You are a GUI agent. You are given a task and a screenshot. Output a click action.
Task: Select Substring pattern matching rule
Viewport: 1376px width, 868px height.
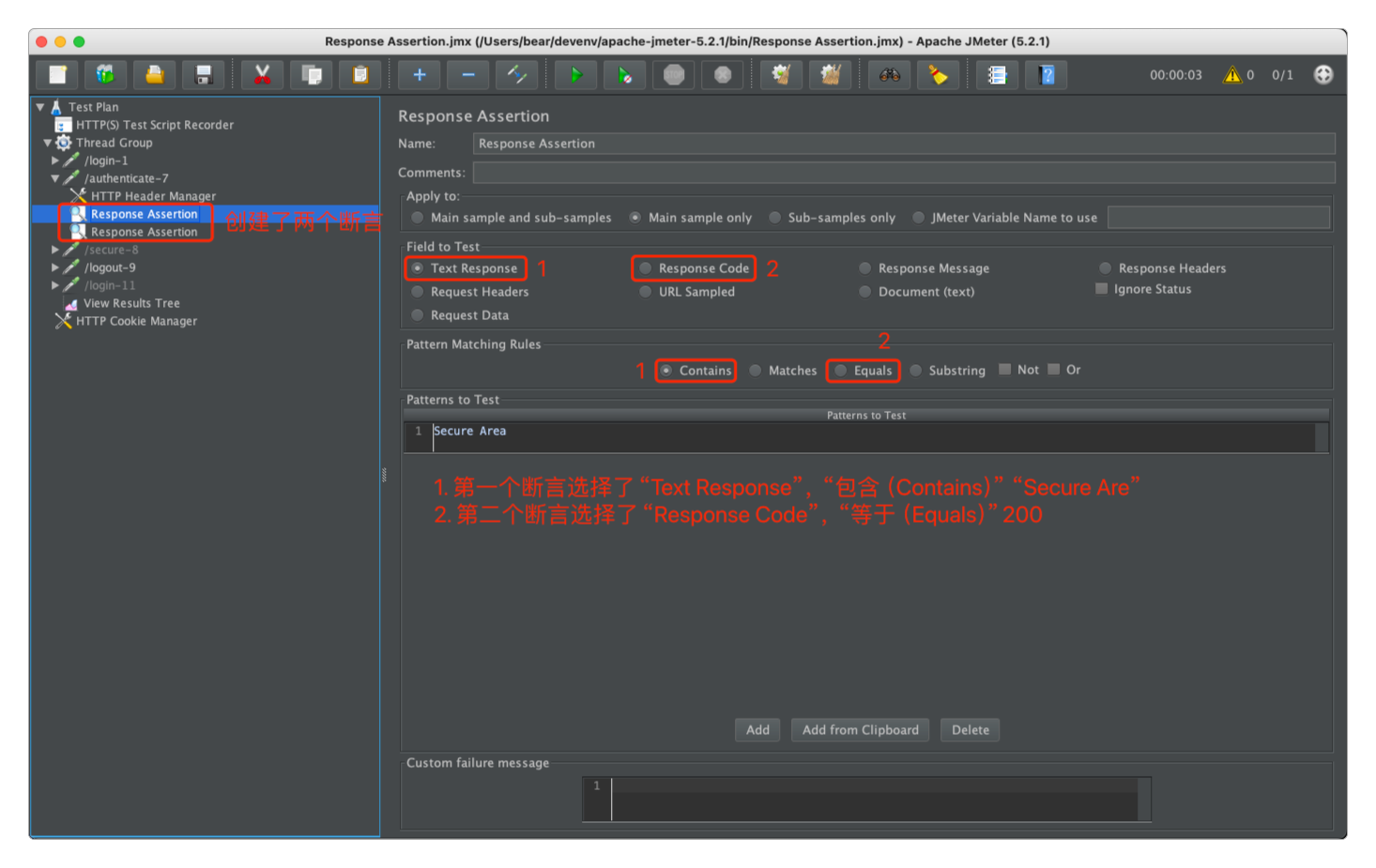tap(947, 371)
